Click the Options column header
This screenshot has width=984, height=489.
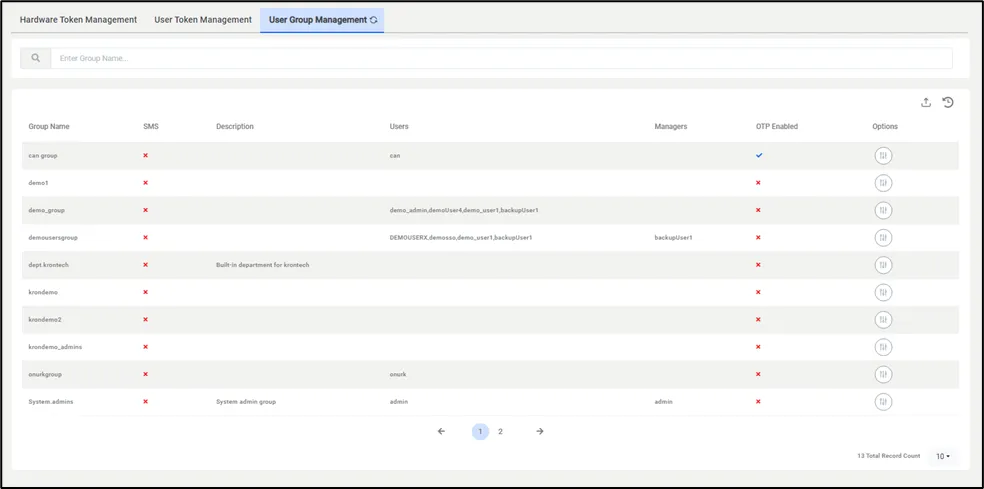[x=885, y=126]
